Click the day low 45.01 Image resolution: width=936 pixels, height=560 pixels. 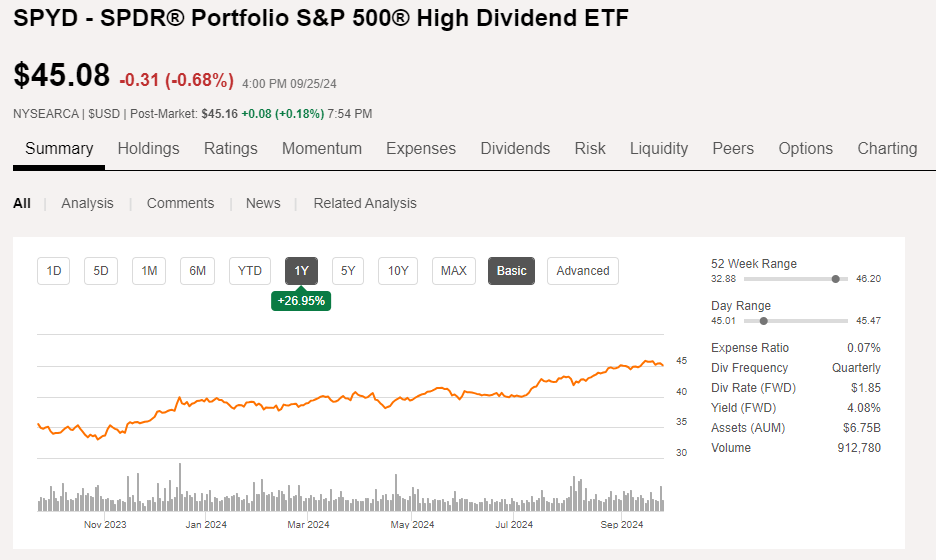723,321
